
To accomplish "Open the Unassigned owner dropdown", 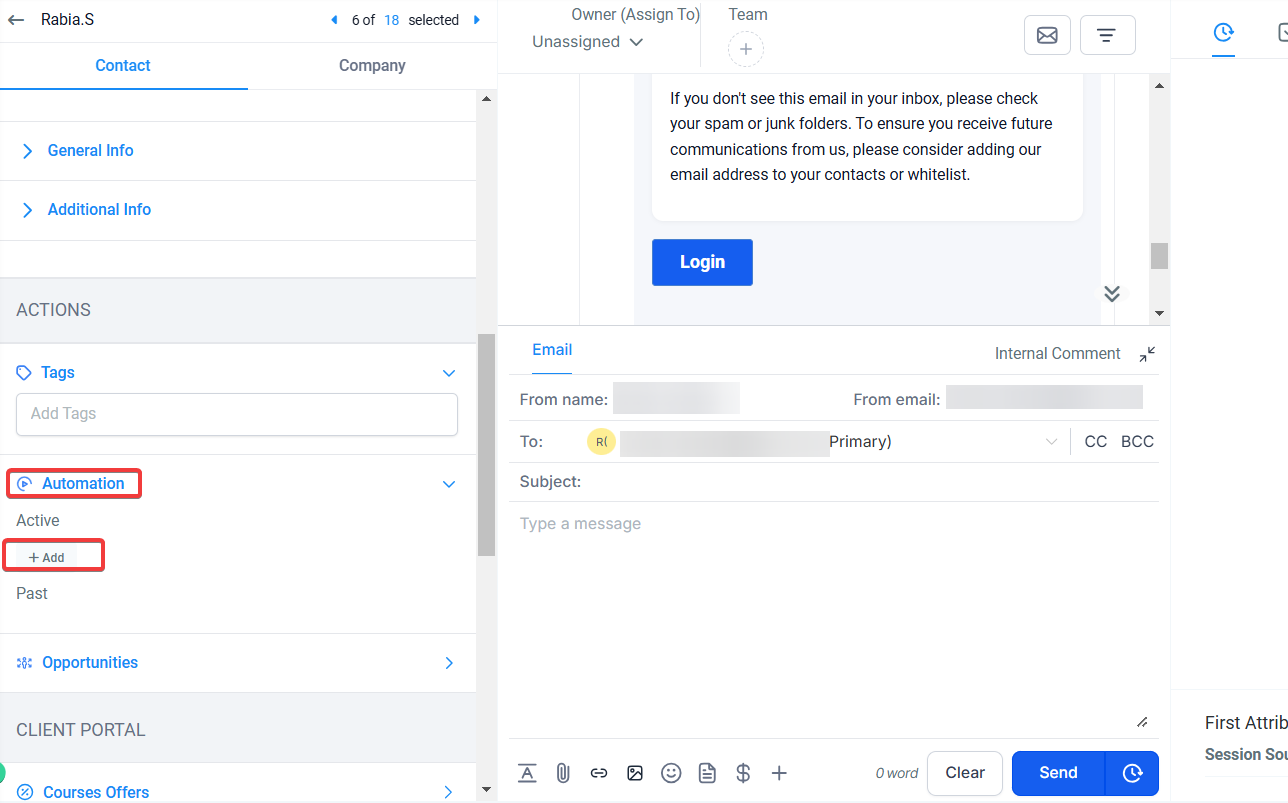I will (587, 42).
